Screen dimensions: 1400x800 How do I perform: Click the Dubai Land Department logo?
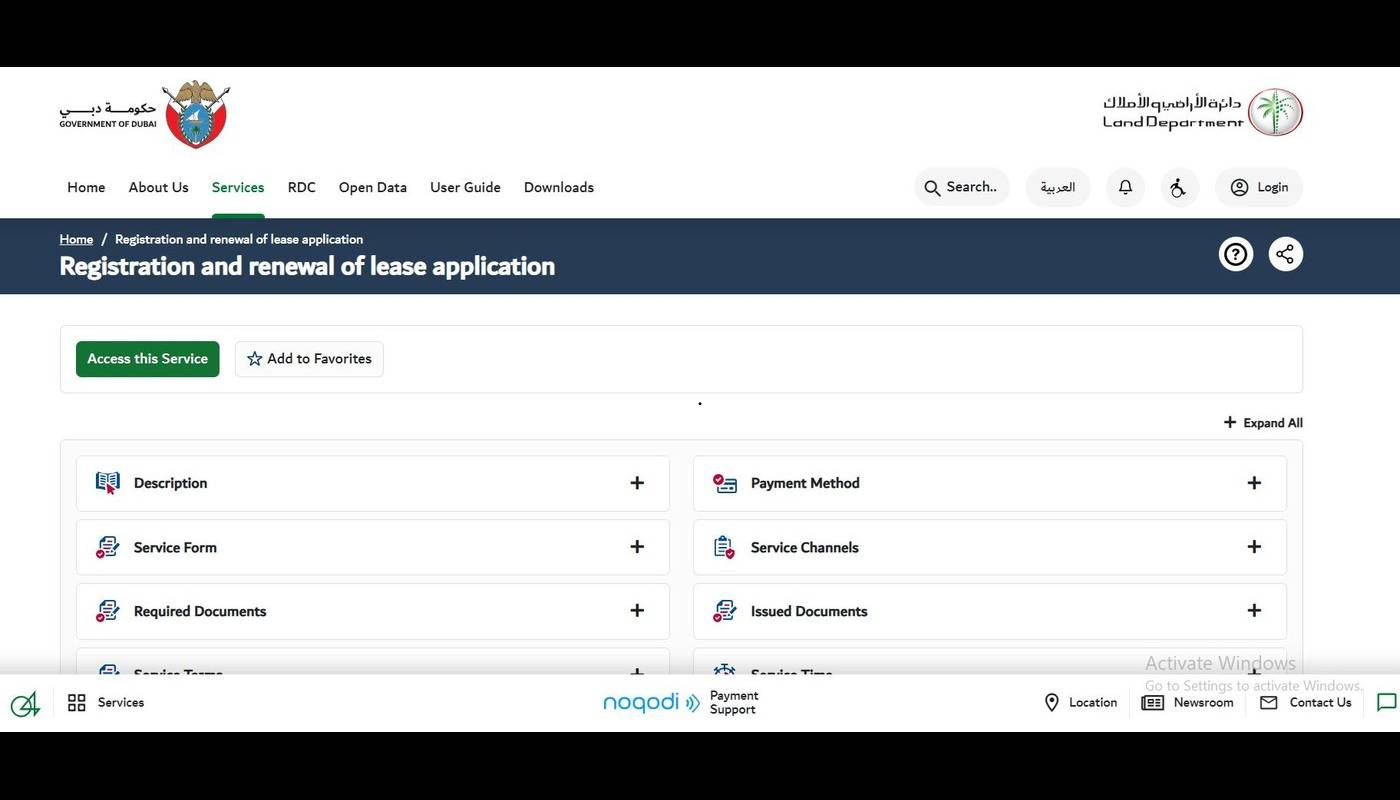(x=1203, y=112)
